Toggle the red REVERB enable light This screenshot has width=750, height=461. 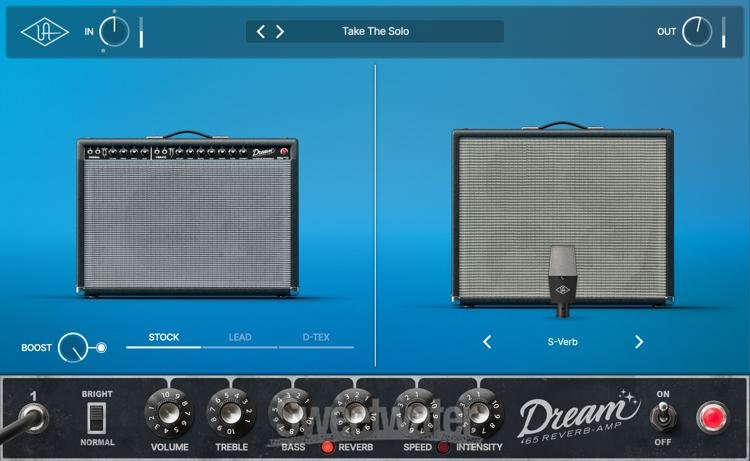click(328, 447)
